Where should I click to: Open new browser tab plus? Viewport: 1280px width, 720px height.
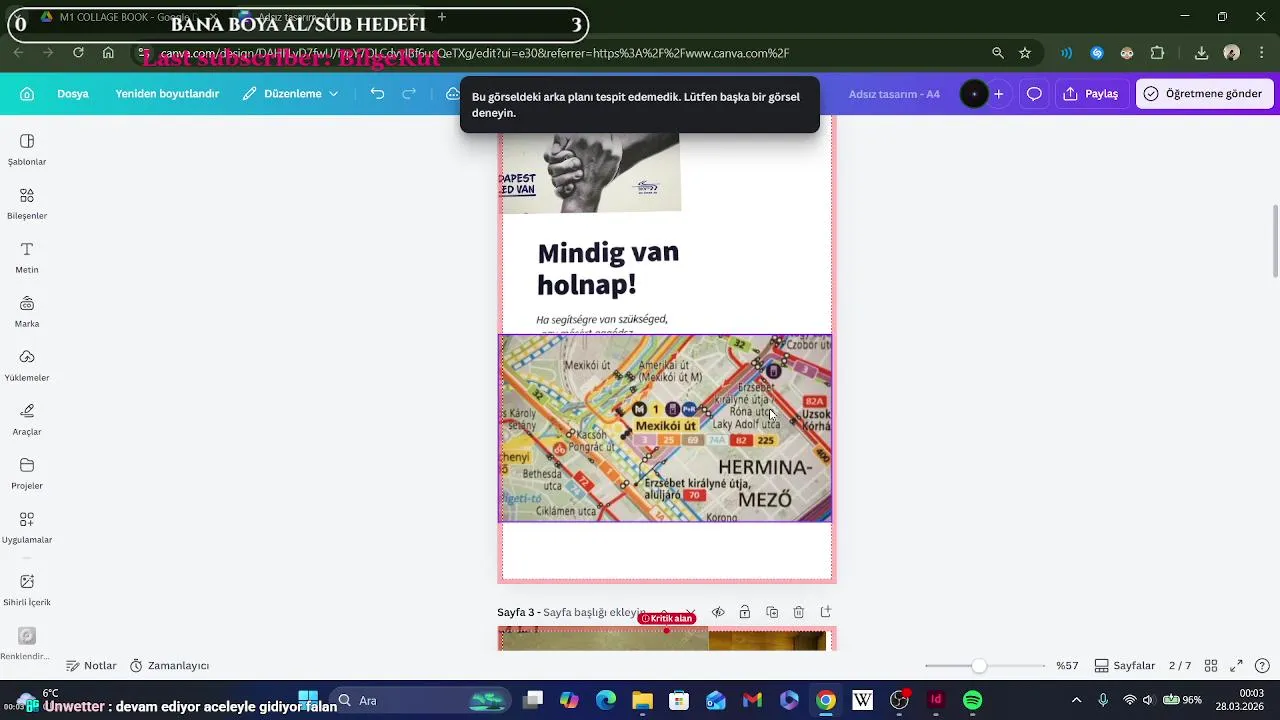(x=441, y=17)
